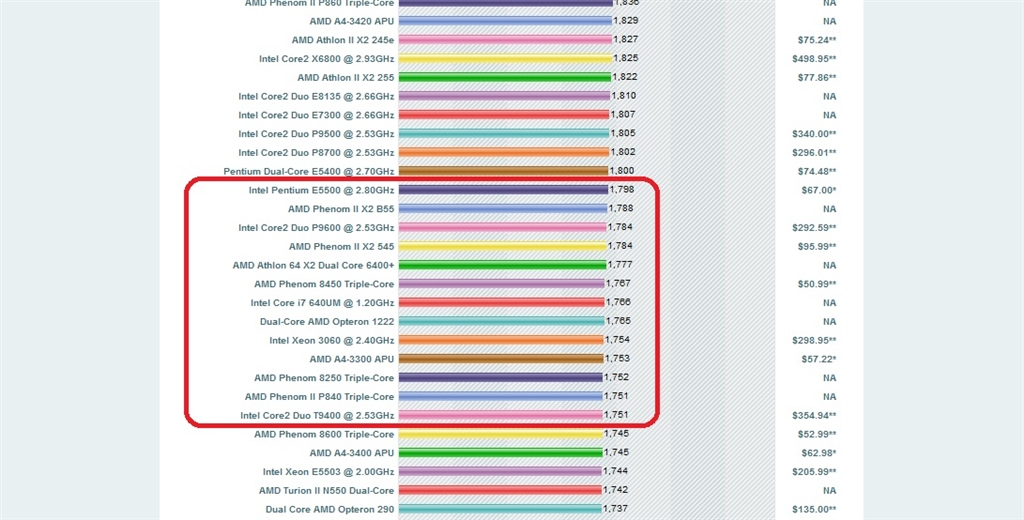Open the $340.00** price link
Image resolution: width=1024 pixels, height=520 pixels.
[814, 135]
